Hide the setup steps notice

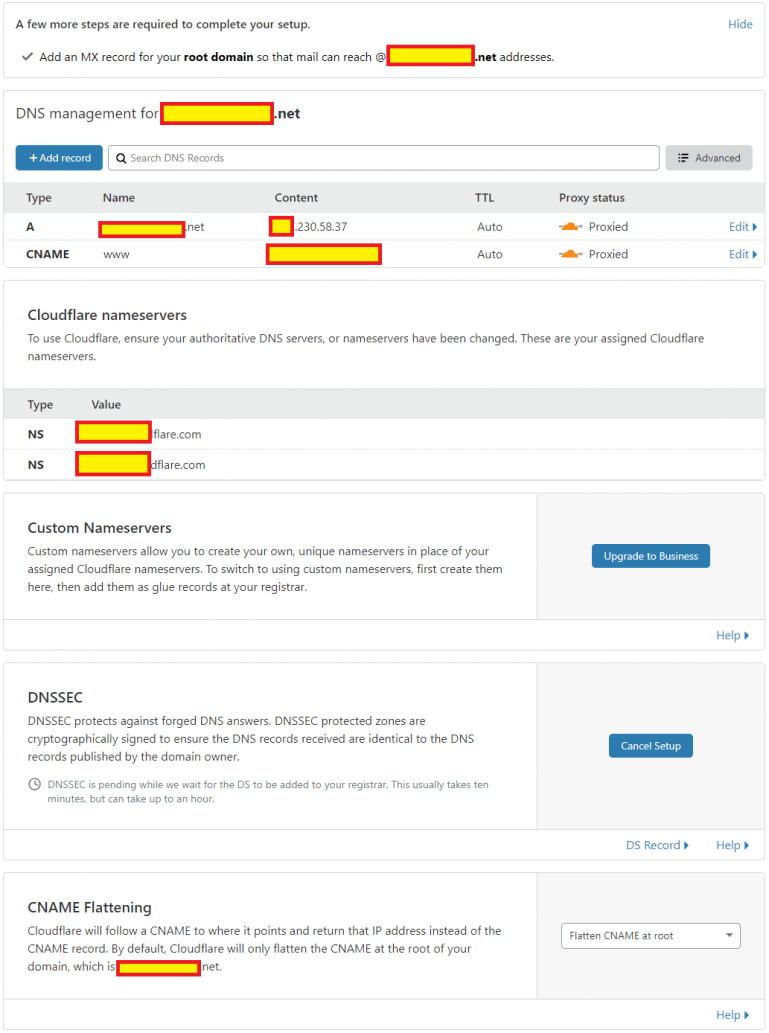740,24
